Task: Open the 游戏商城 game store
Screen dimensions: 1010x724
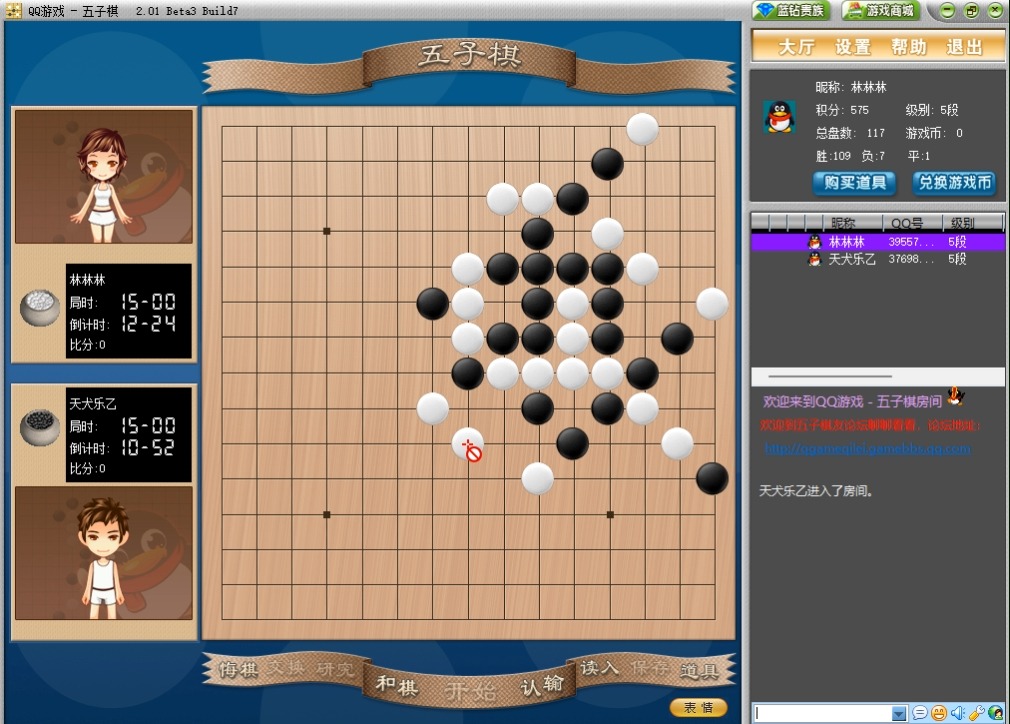Action: pyautogui.click(x=881, y=10)
